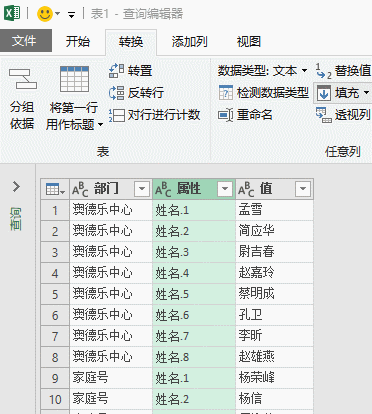The width and height of the screenshot is (372, 414).
Task: Click the 姓名.4 cell
Action: [x=194, y=273]
